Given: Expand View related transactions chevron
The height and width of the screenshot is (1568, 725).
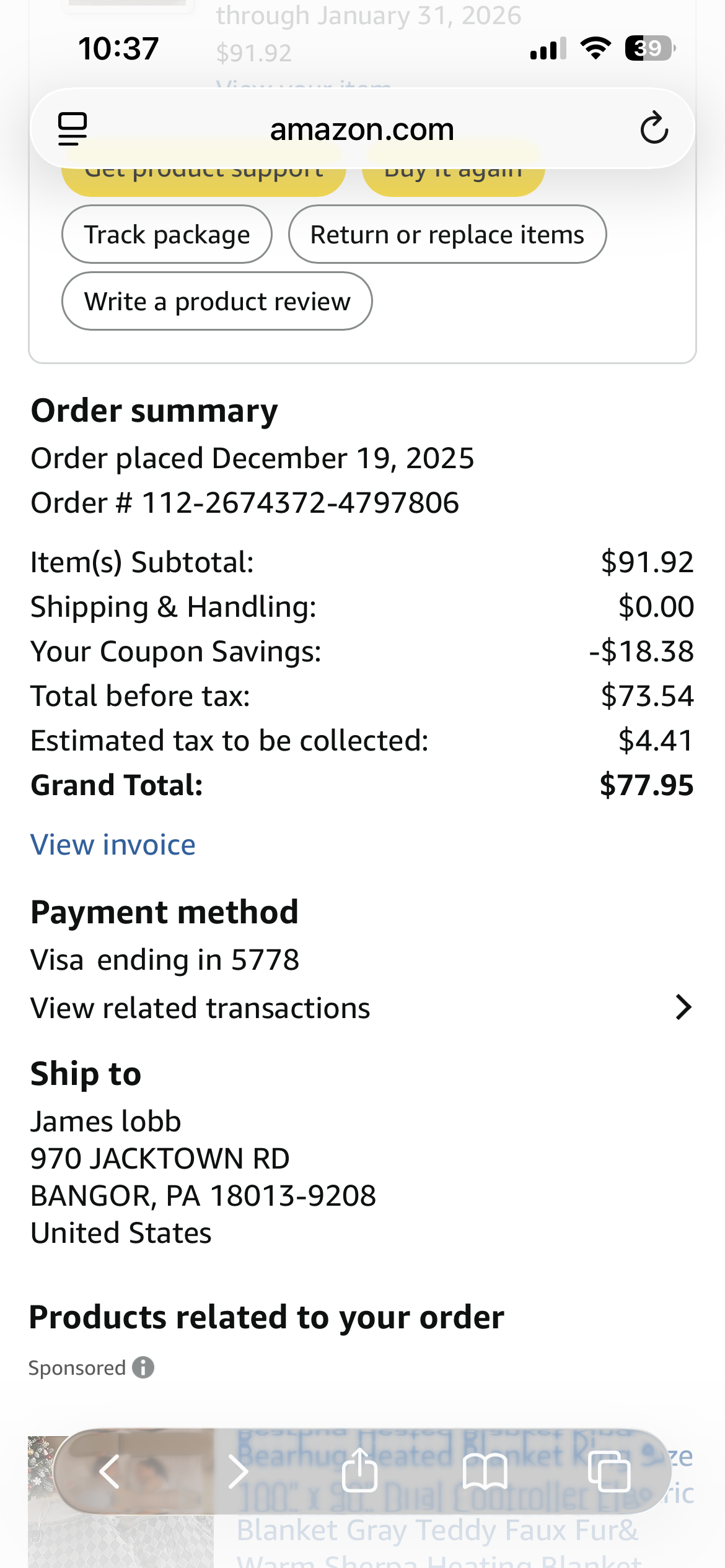Looking at the screenshot, I should [683, 1008].
